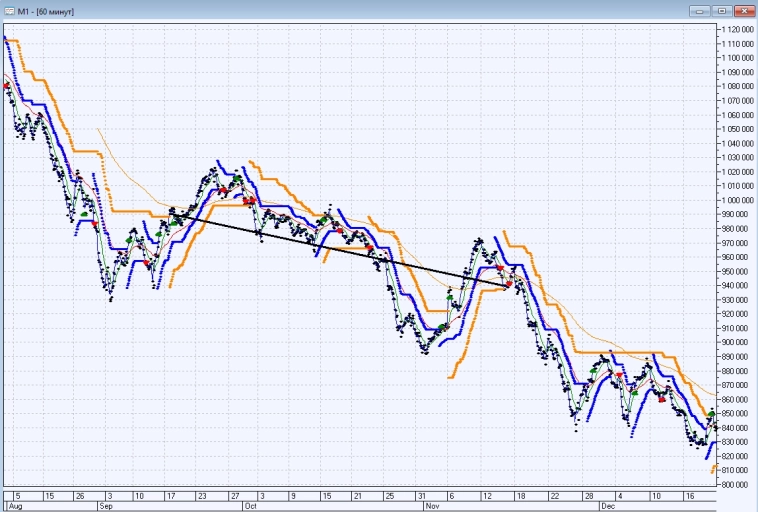Maximize the M1 chart window
Viewport: 758px width, 512px height.
click(x=720, y=9)
